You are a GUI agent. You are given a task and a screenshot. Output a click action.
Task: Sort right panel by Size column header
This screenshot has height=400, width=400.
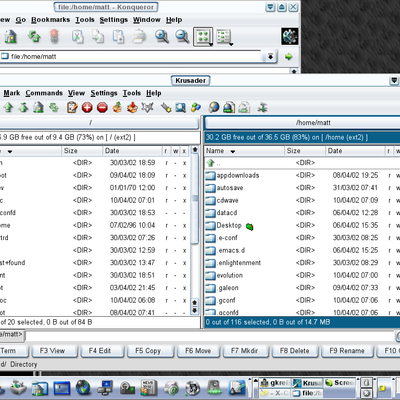[x=305, y=151]
